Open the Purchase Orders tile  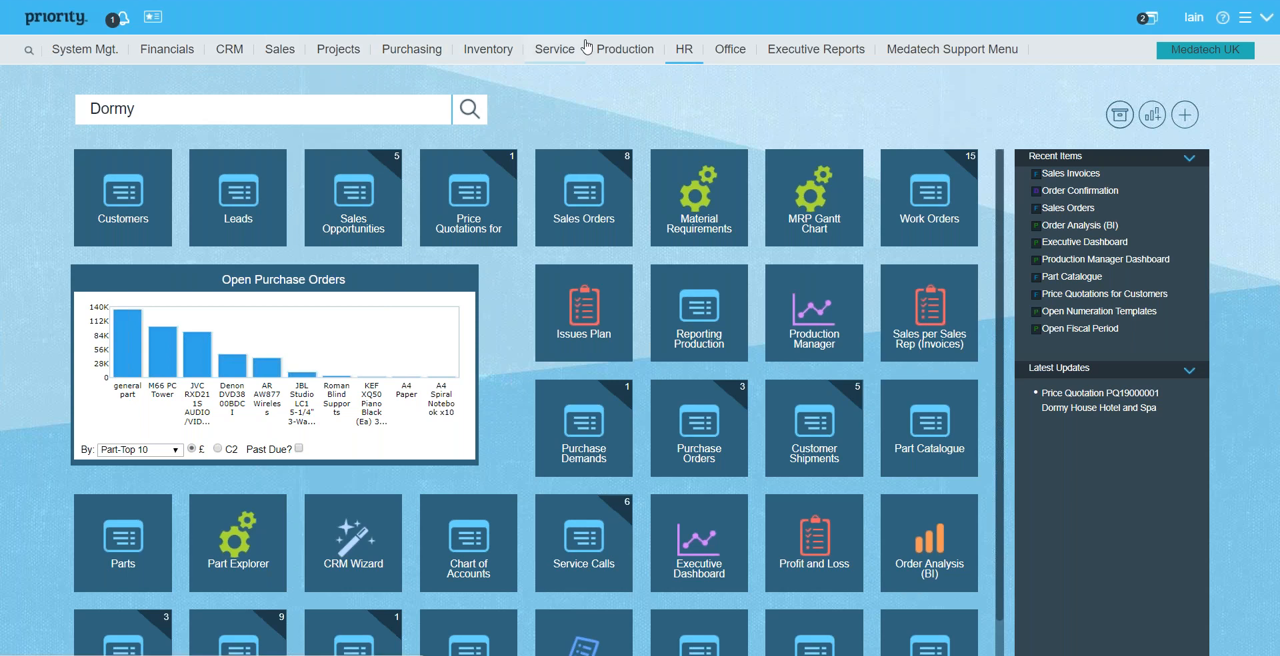point(699,428)
